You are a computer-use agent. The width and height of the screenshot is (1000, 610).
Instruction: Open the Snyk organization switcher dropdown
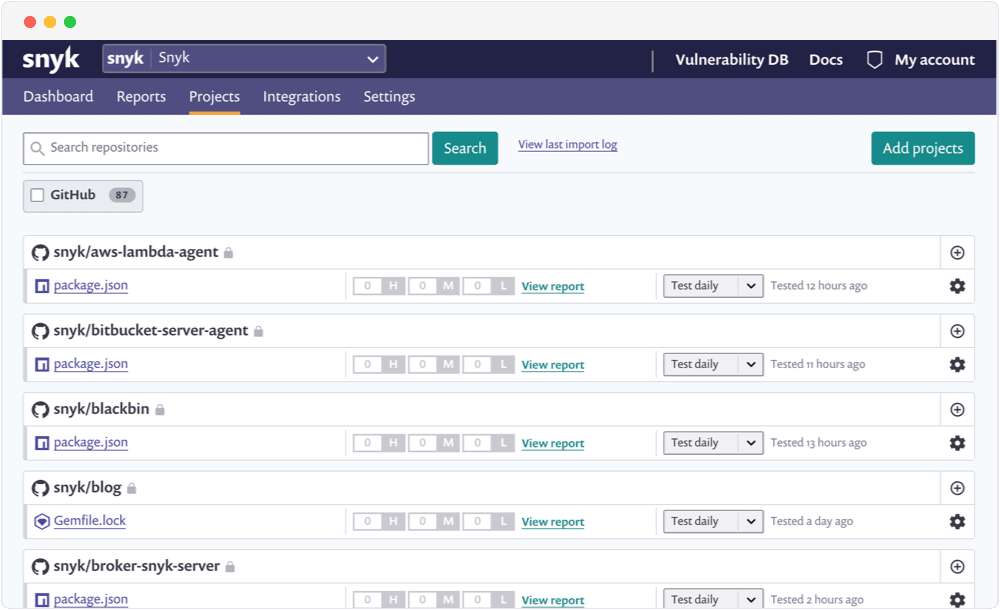(x=244, y=59)
